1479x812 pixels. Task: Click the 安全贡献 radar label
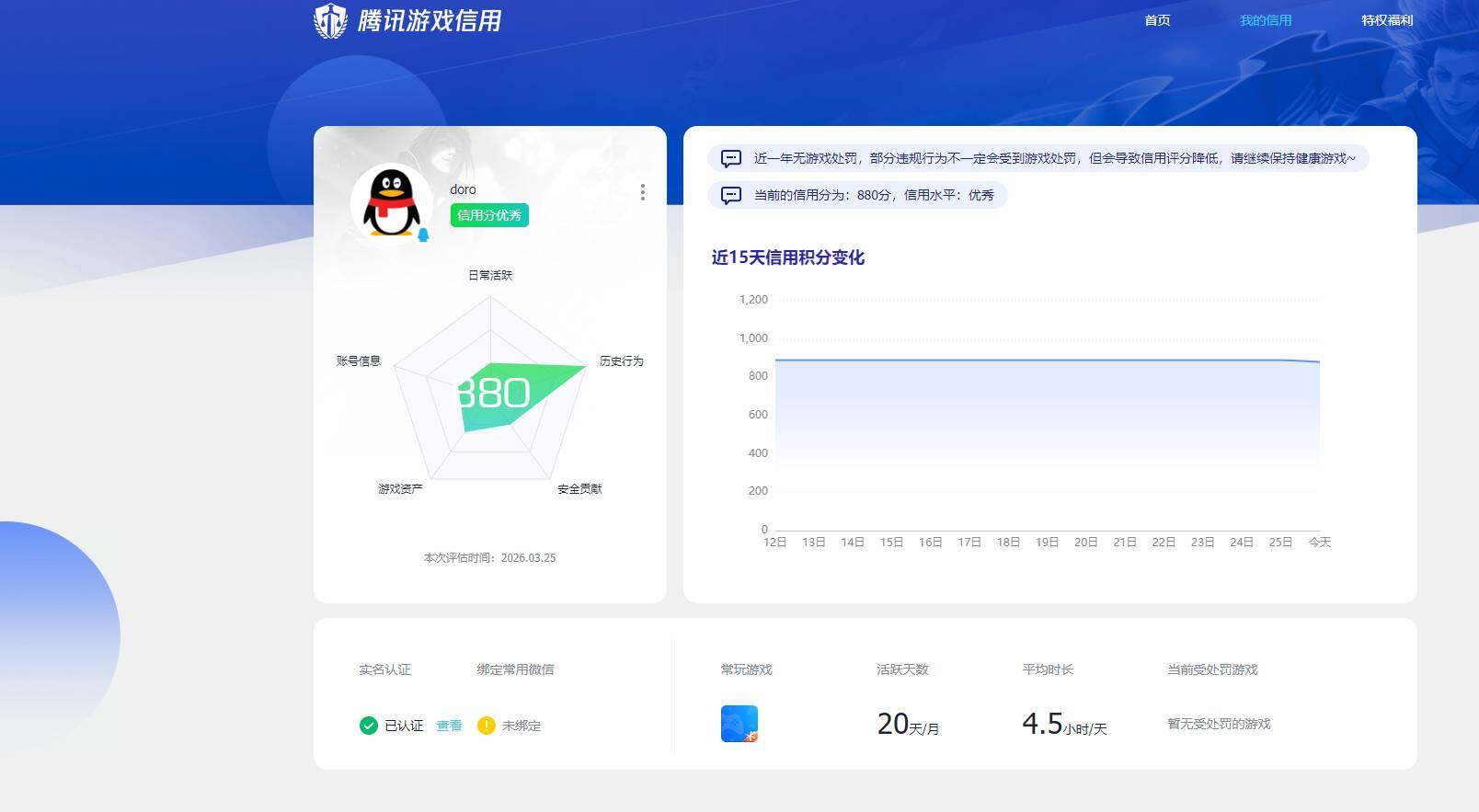tap(579, 489)
